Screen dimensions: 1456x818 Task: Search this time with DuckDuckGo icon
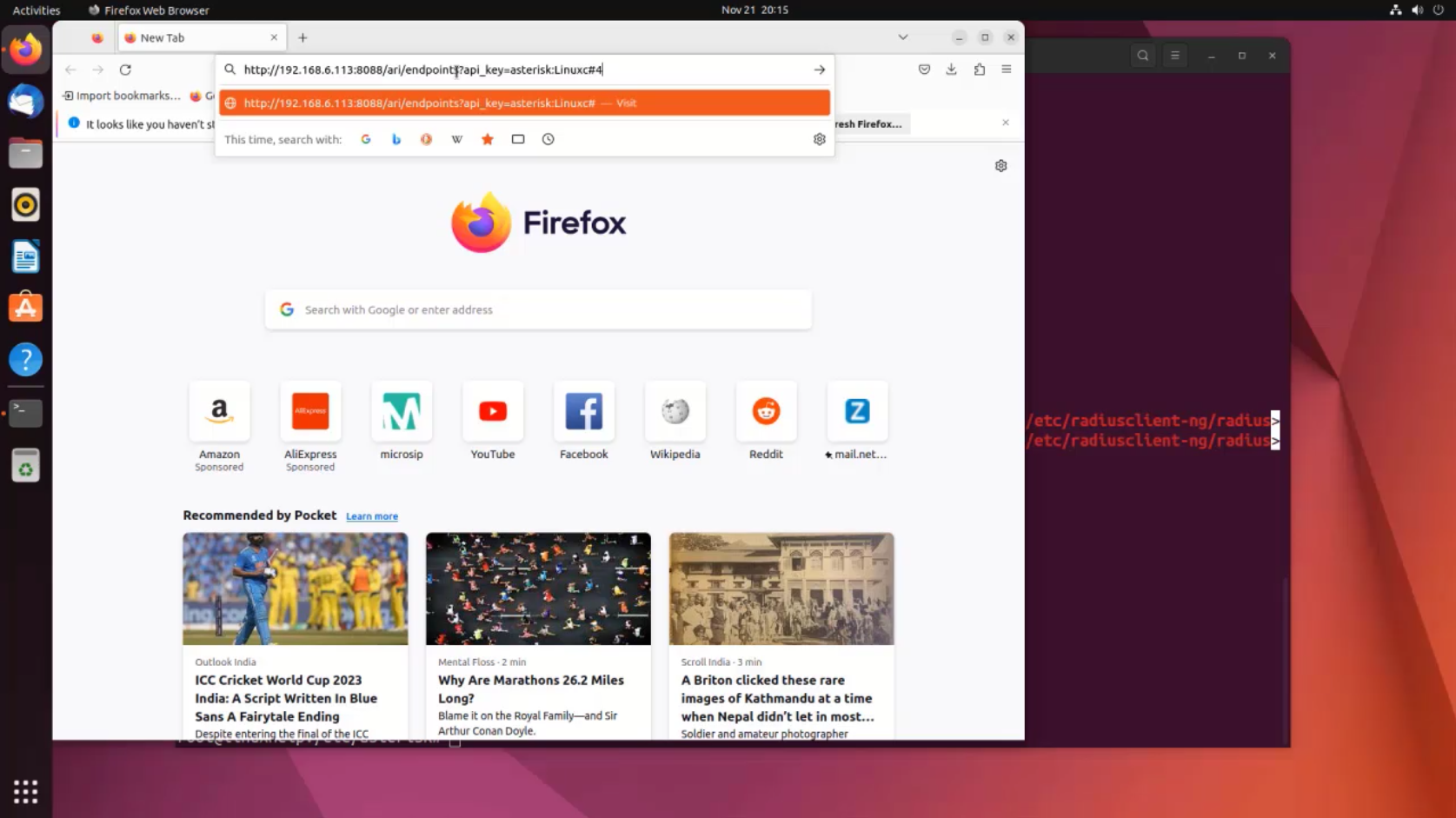point(426,139)
